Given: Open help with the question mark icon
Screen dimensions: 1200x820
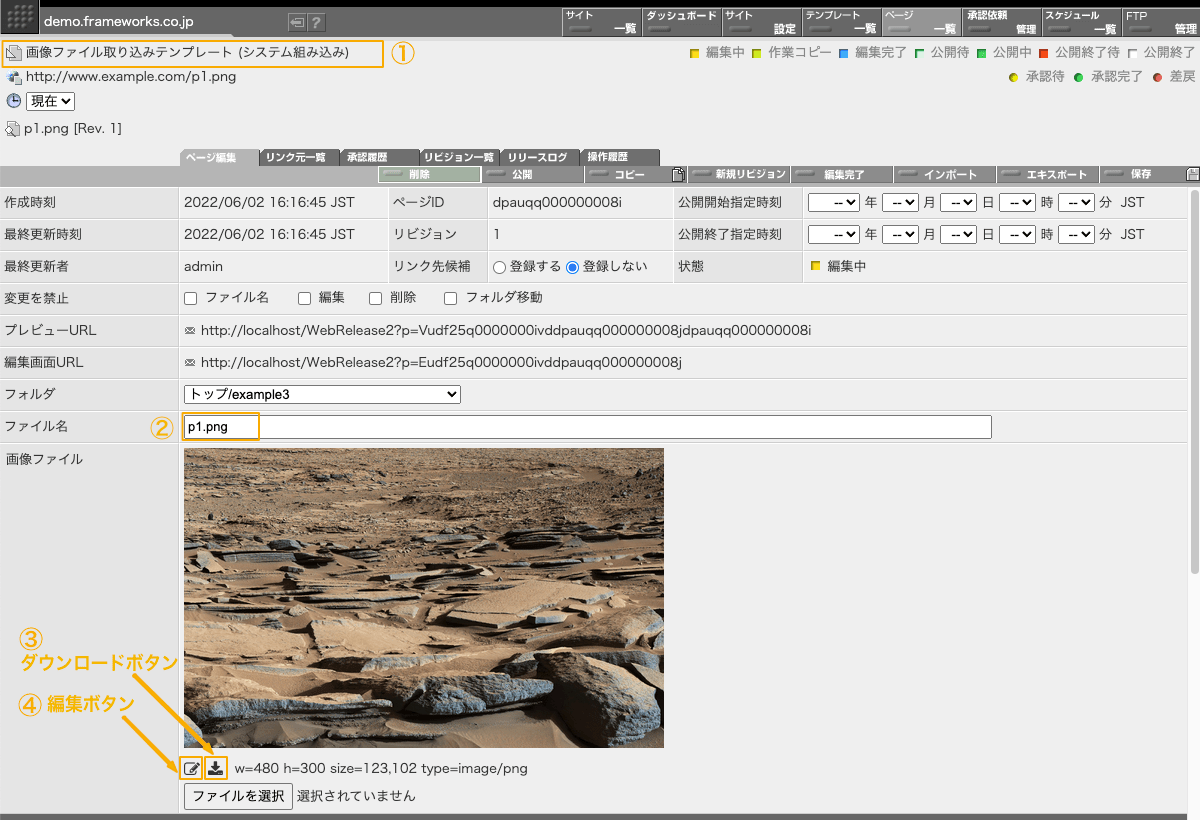Looking at the screenshot, I should click(x=316, y=22).
